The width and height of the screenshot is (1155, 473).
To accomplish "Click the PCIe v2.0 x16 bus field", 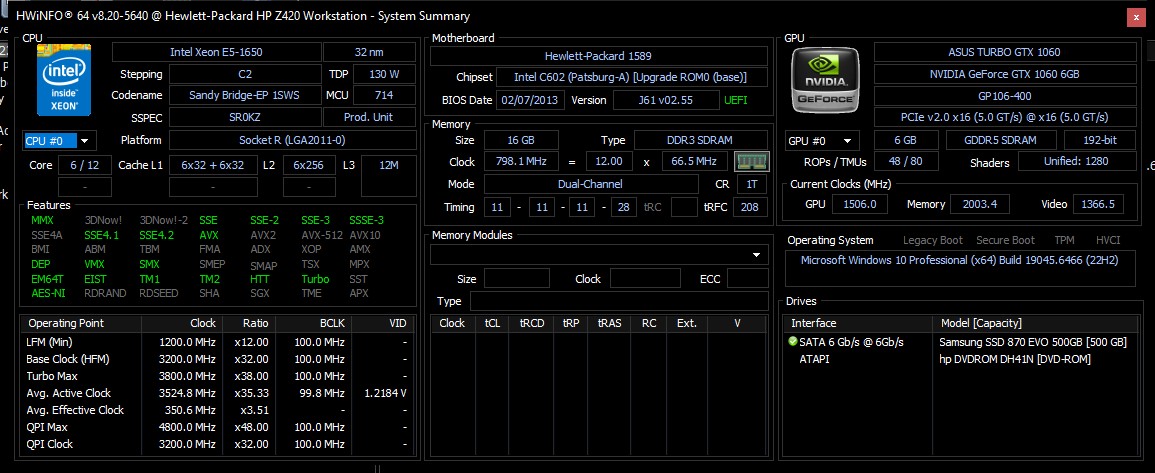I will click(1005, 117).
